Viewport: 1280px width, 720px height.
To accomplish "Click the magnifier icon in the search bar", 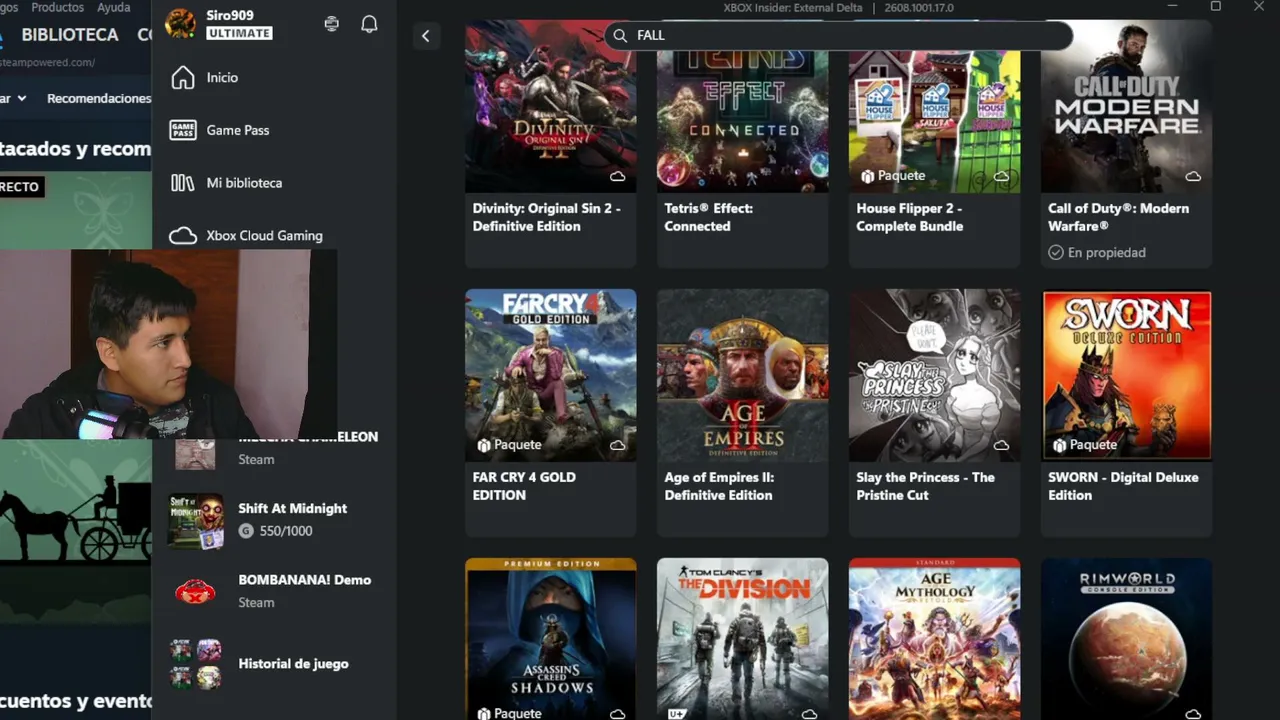I will pyautogui.click(x=620, y=35).
